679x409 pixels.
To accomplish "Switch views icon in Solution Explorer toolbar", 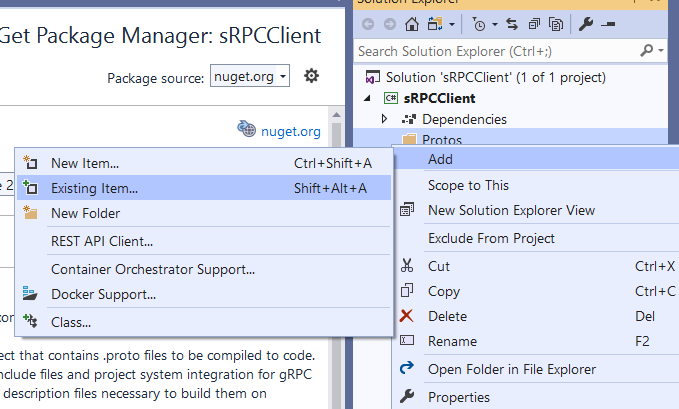I will [435, 24].
